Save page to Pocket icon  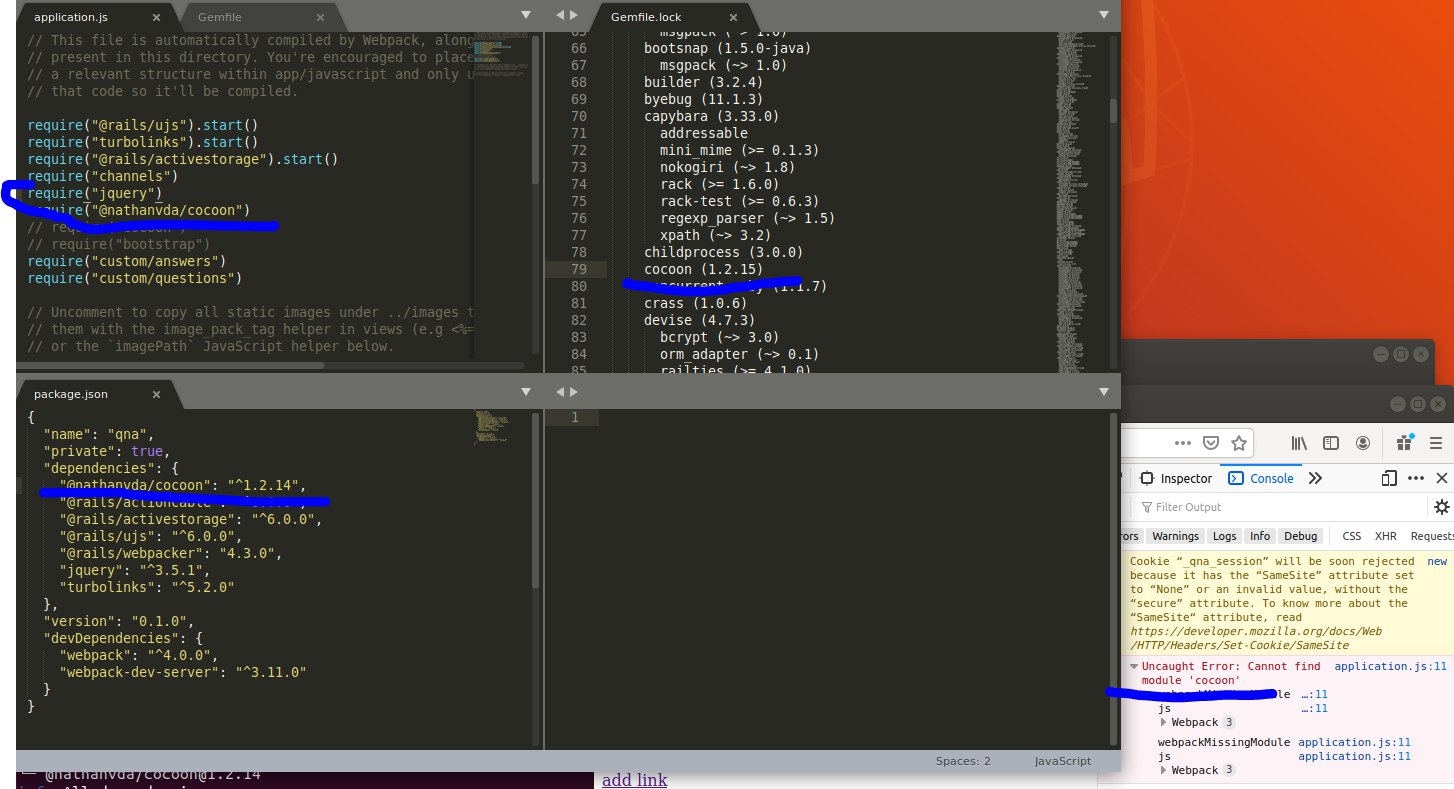(x=1210, y=443)
